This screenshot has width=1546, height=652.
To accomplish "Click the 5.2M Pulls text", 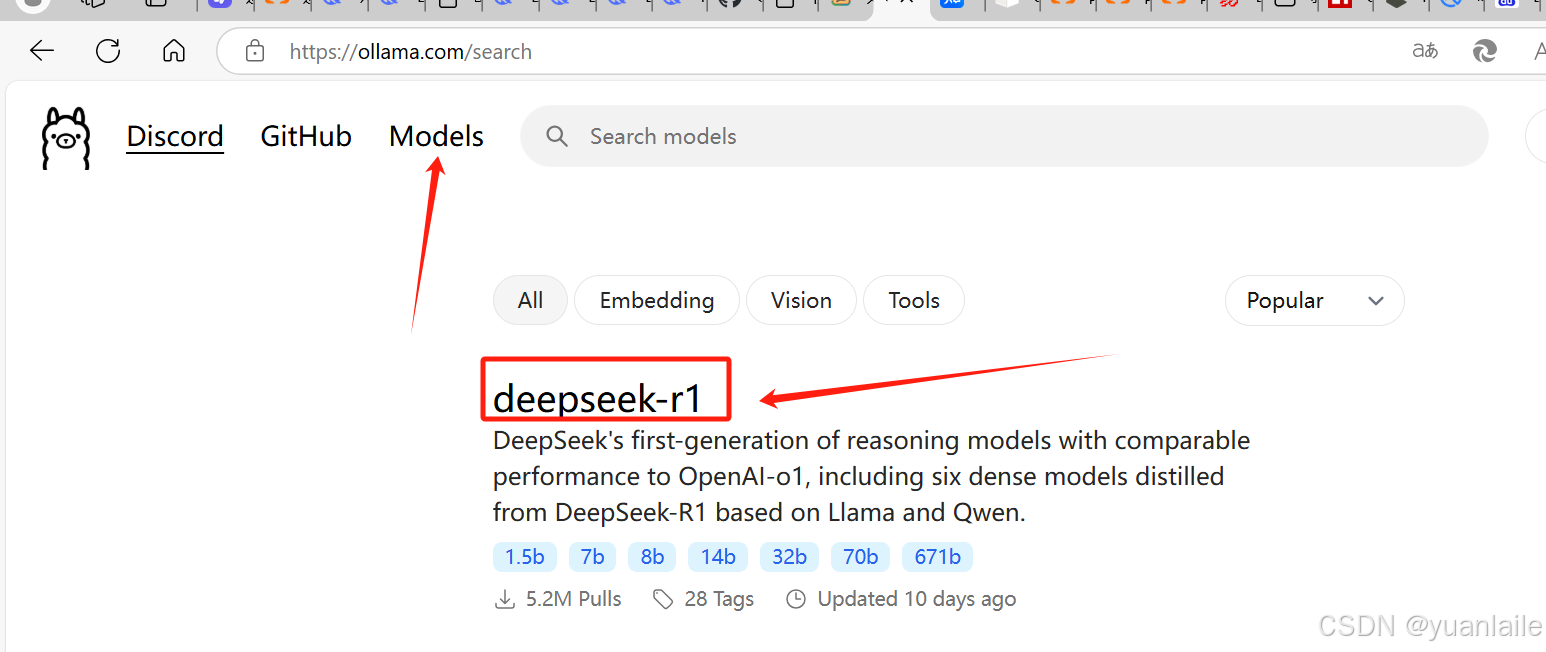I will (573, 599).
